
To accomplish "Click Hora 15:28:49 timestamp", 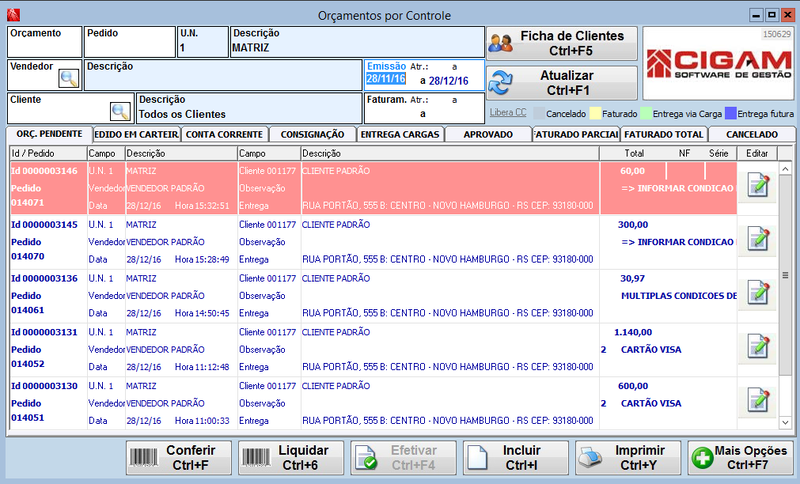I will tap(202, 260).
